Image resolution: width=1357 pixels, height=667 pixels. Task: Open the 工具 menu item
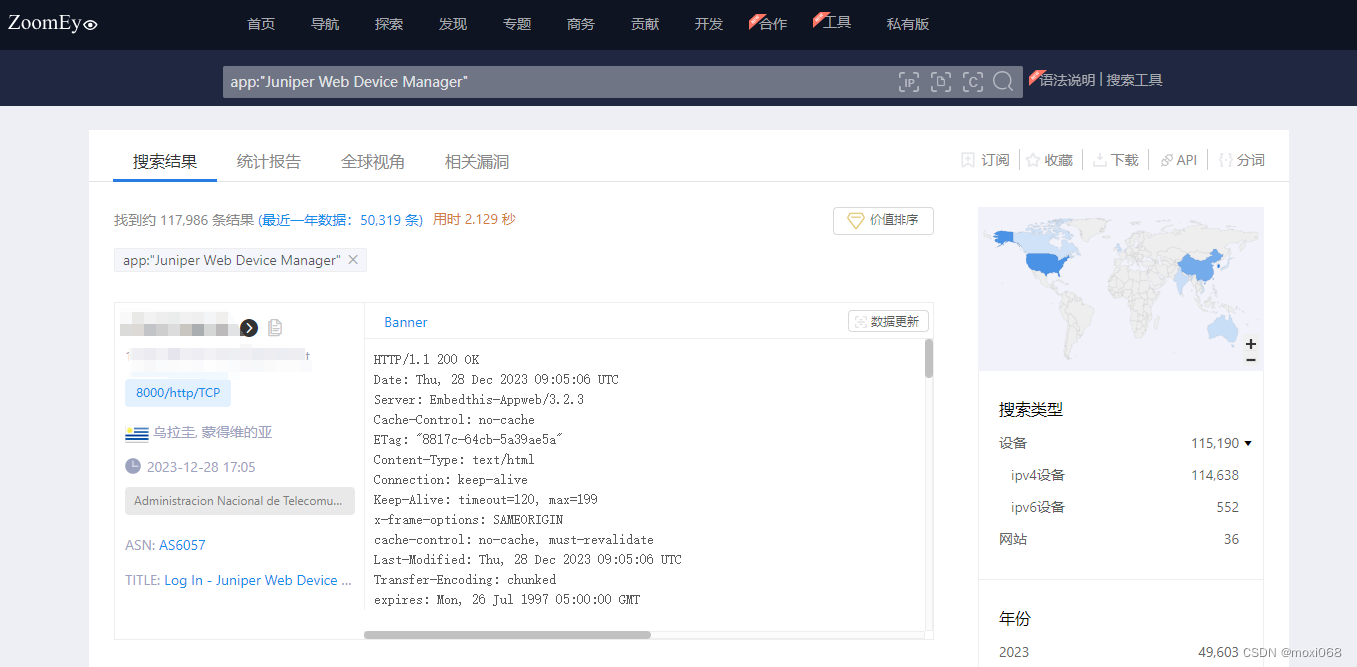click(837, 22)
